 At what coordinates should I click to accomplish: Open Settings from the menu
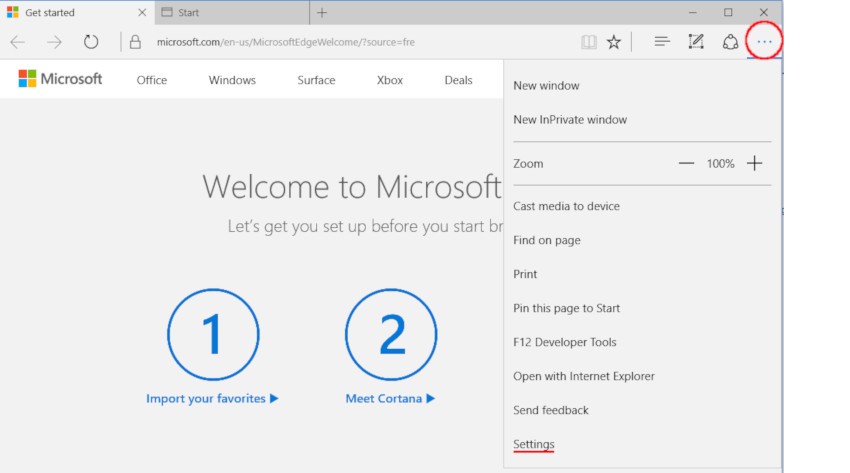coord(533,444)
